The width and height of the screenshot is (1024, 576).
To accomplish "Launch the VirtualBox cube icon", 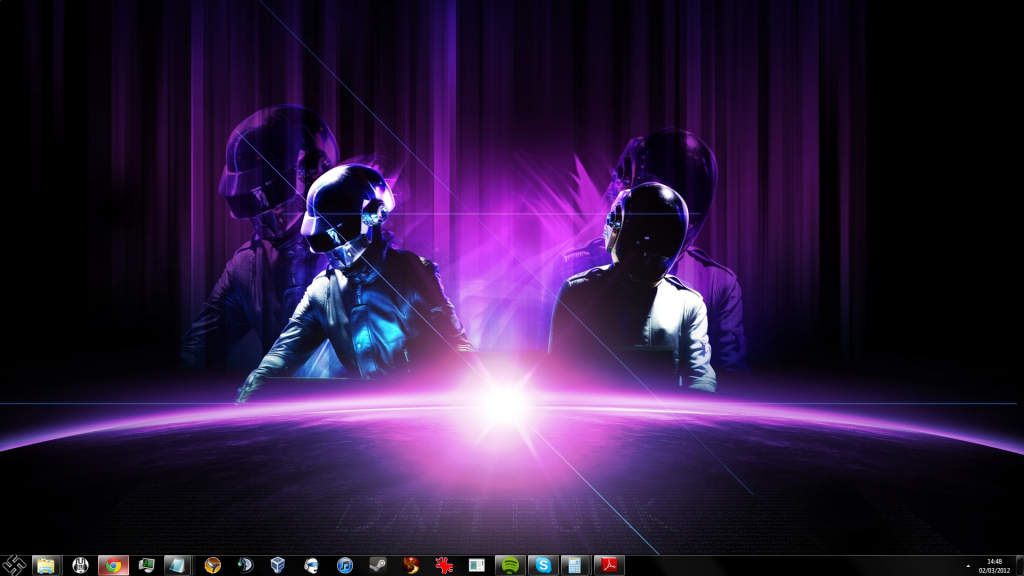I will coord(278,566).
